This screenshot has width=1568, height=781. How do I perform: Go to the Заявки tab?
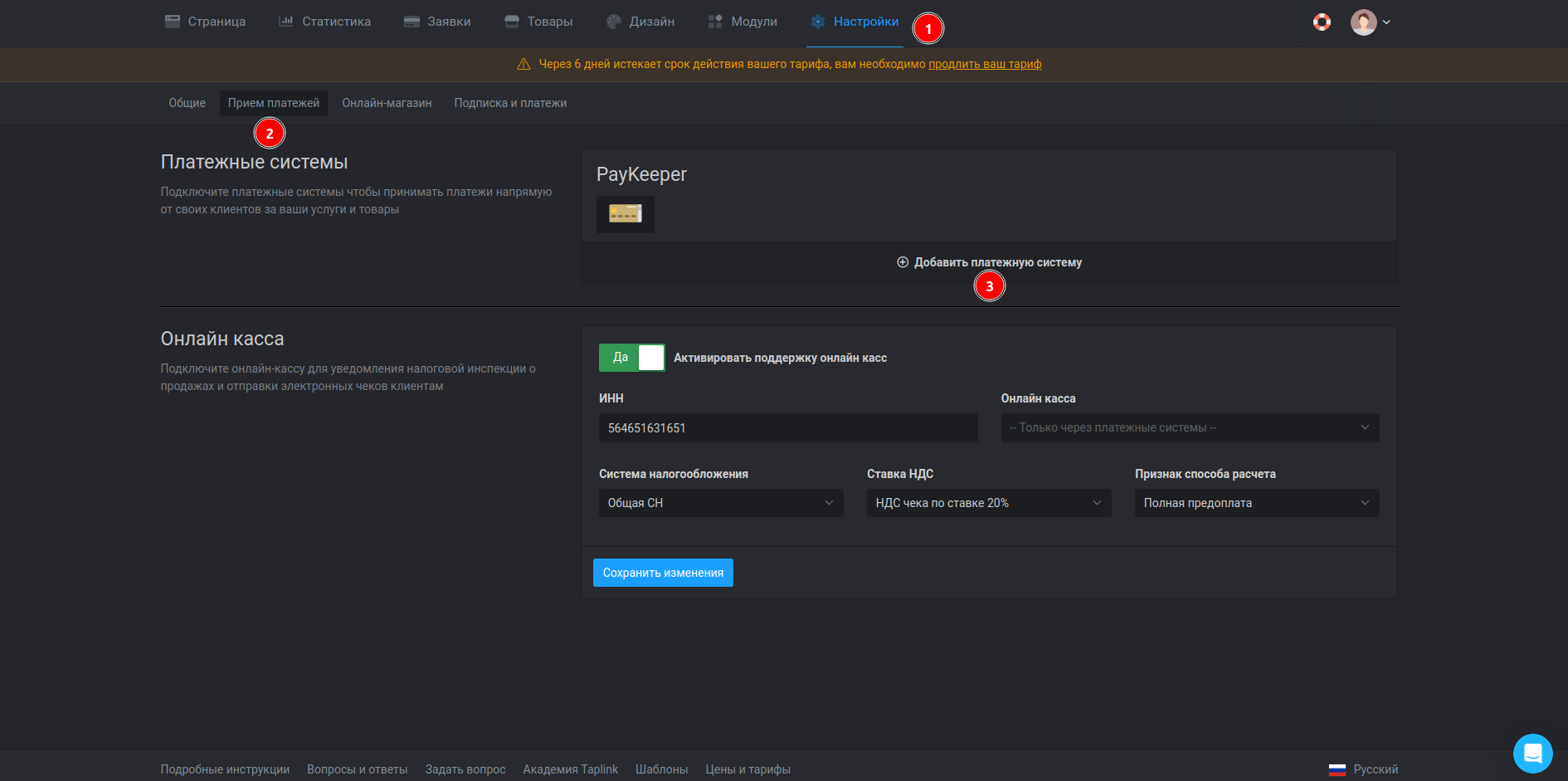click(x=437, y=22)
